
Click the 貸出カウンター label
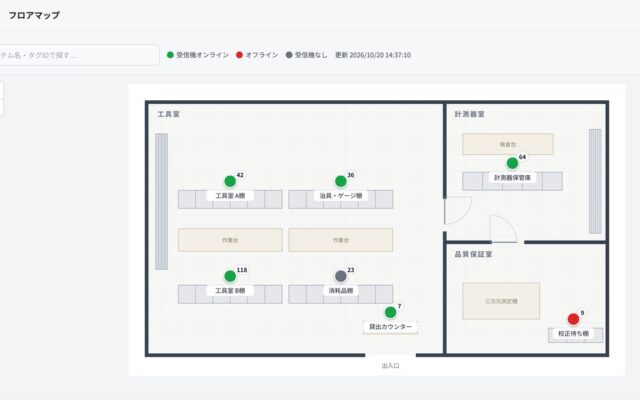[390, 327]
